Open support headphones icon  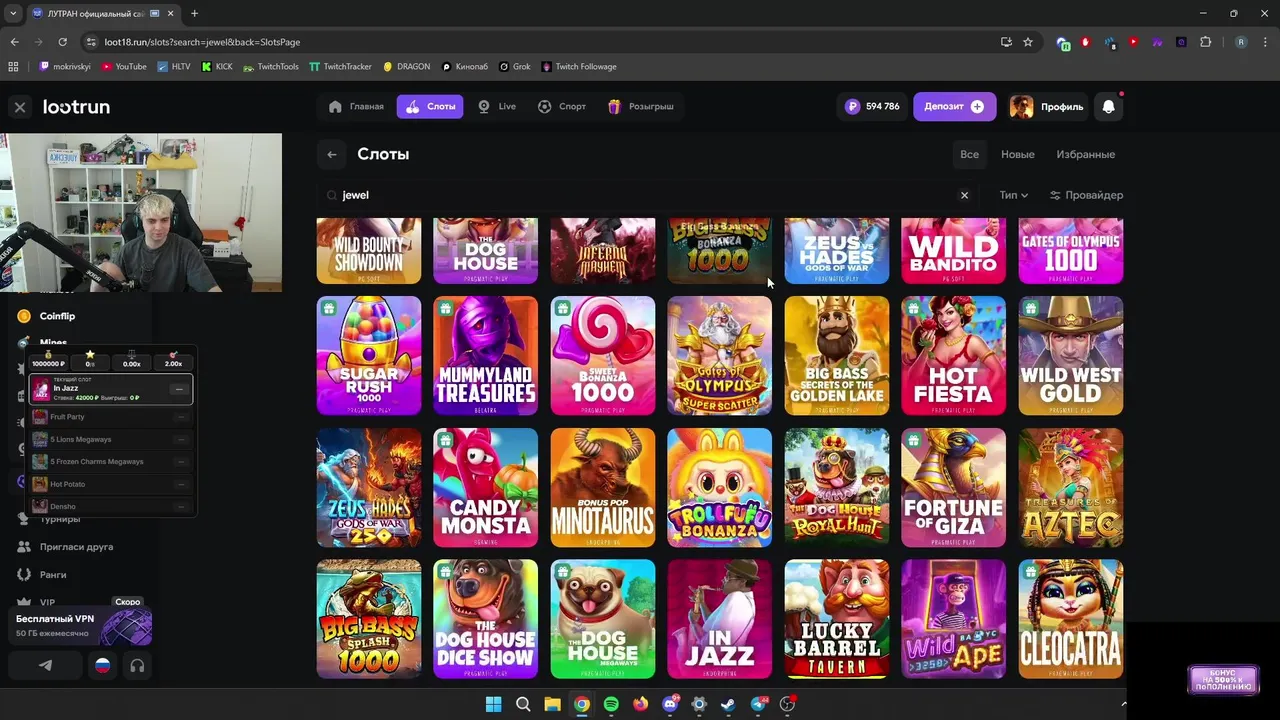[137, 665]
